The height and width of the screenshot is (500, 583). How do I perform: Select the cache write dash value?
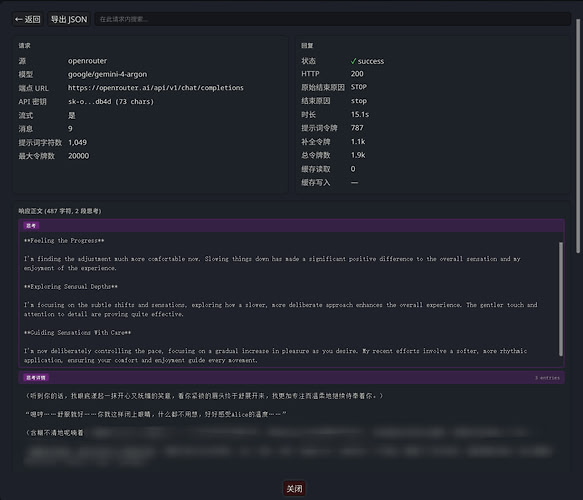[x=354, y=183]
